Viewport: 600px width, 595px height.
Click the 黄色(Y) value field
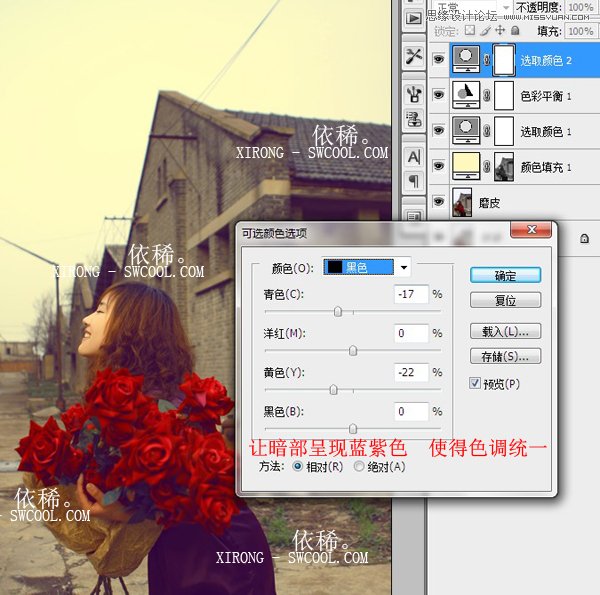[411, 372]
